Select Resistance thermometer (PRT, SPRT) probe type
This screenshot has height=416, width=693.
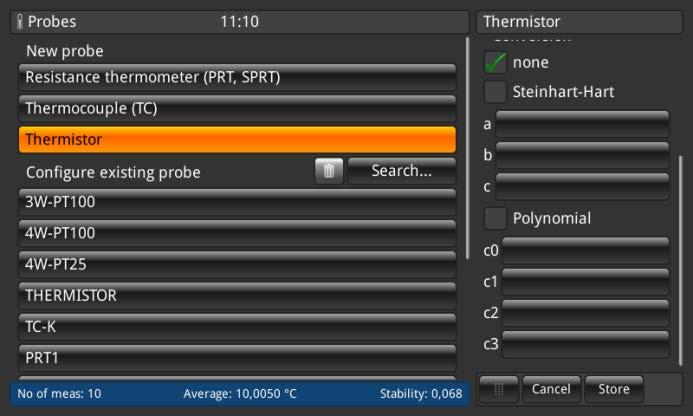(x=237, y=77)
